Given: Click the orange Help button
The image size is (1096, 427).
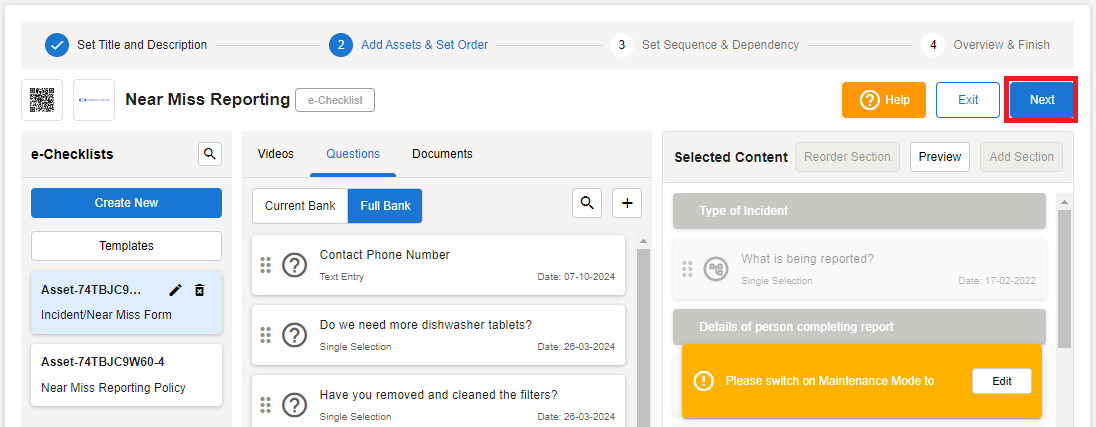Looking at the screenshot, I should (884, 100).
